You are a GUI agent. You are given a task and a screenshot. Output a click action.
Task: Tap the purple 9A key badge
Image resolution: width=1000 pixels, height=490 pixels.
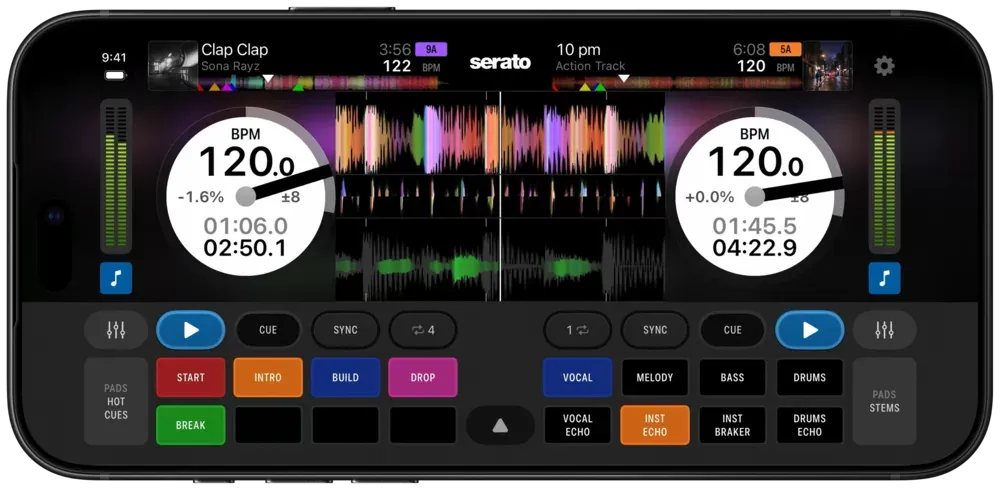(431, 49)
